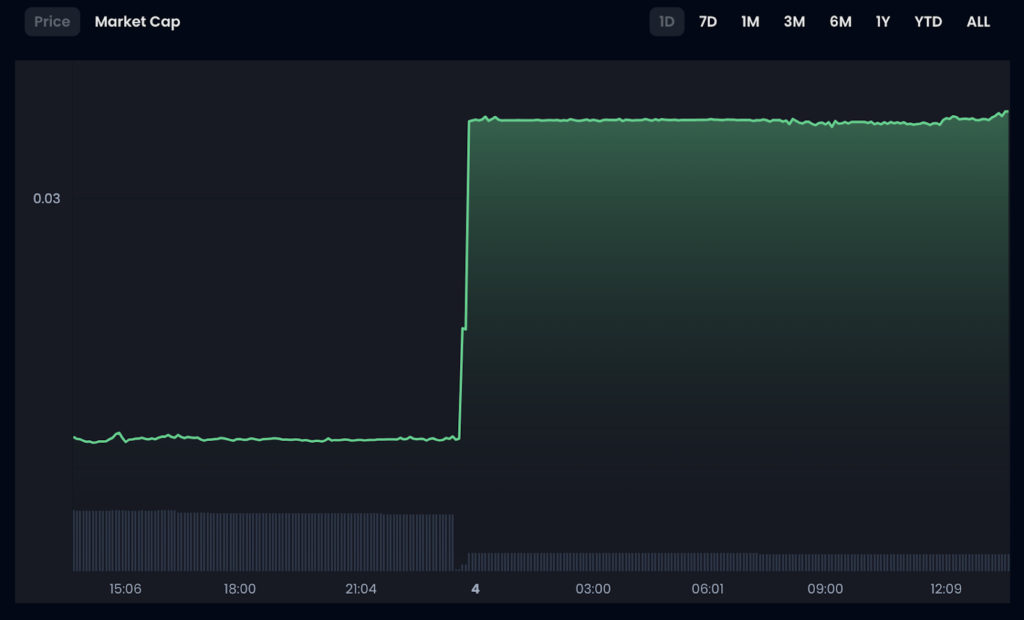Click the YTD range option
This screenshot has height=620, width=1024.
(928, 21)
